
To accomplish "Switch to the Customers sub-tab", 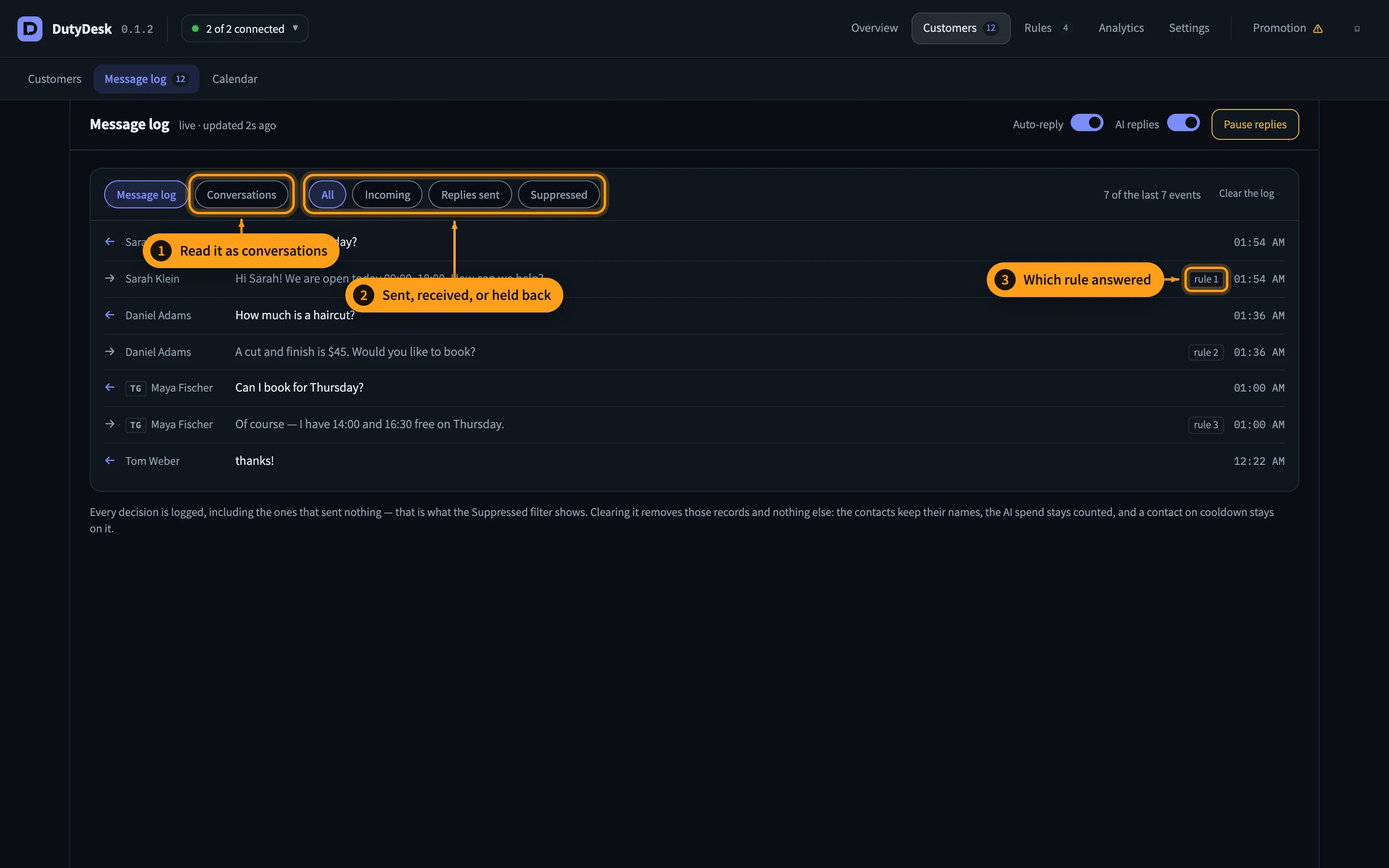I will pyautogui.click(x=54, y=79).
